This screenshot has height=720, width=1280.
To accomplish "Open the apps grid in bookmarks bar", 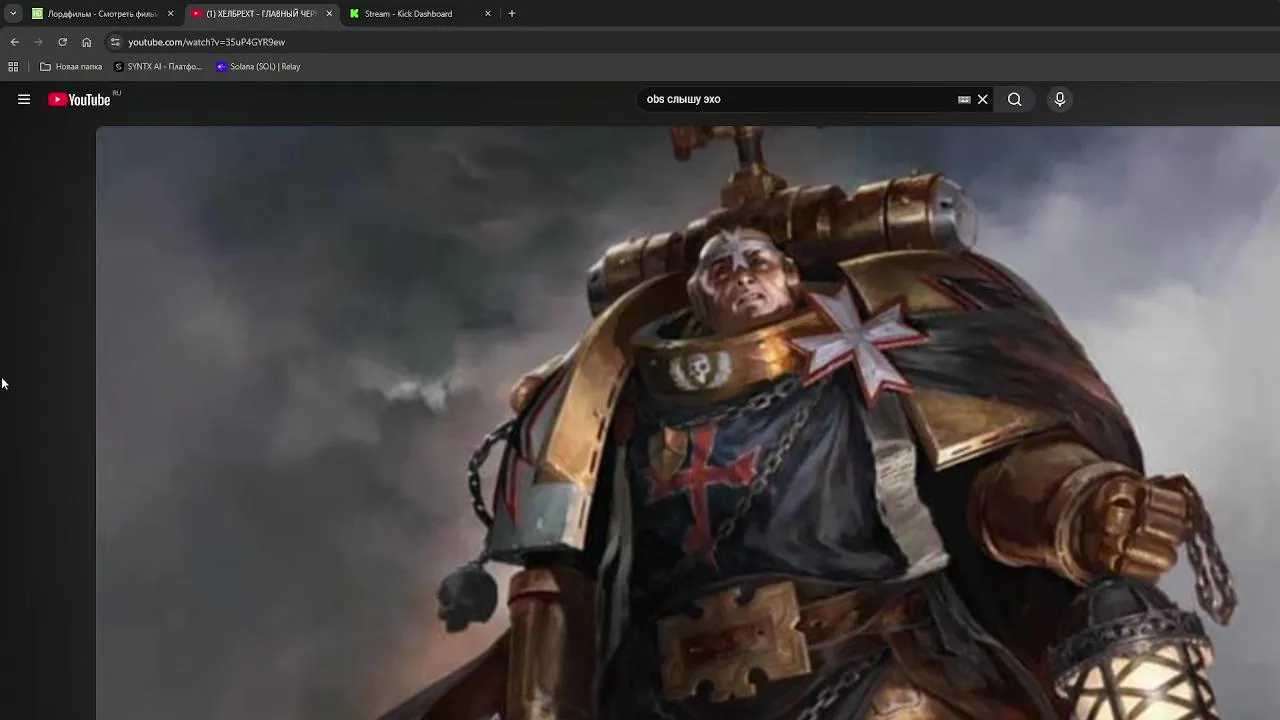I will (13, 67).
